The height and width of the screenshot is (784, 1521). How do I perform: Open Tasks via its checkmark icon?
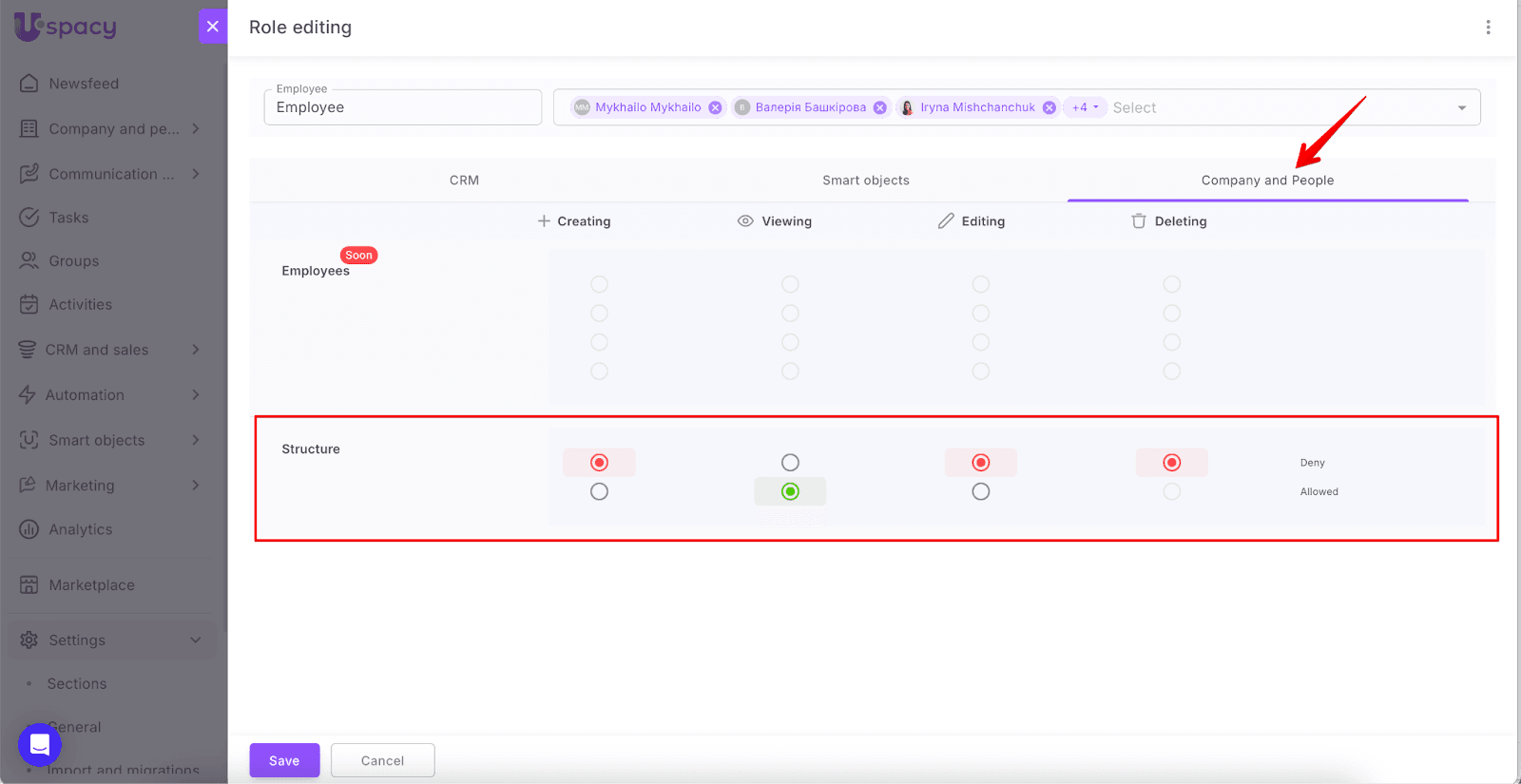click(x=29, y=218)
